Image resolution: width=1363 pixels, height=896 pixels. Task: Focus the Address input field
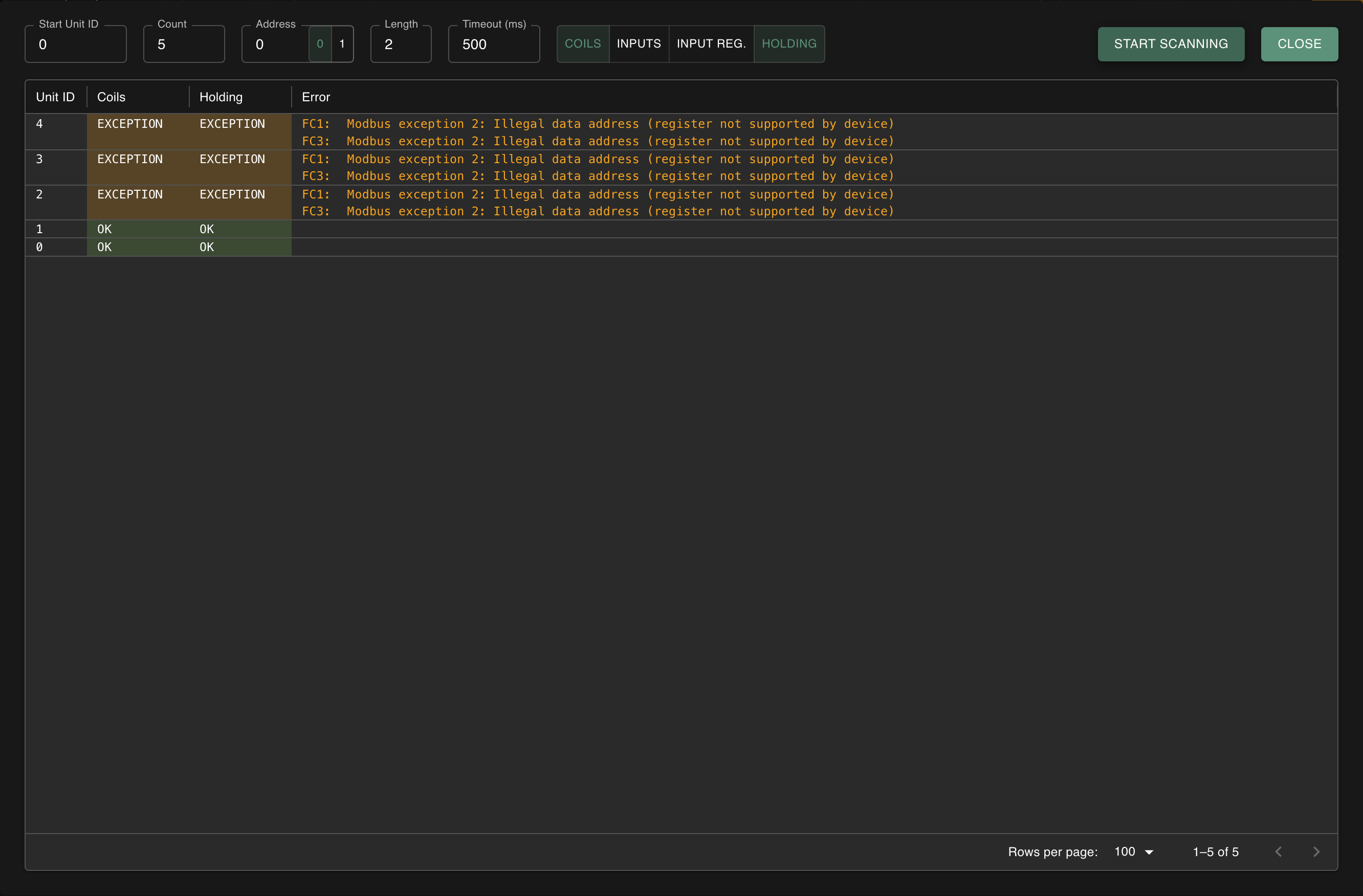point(275,44)
